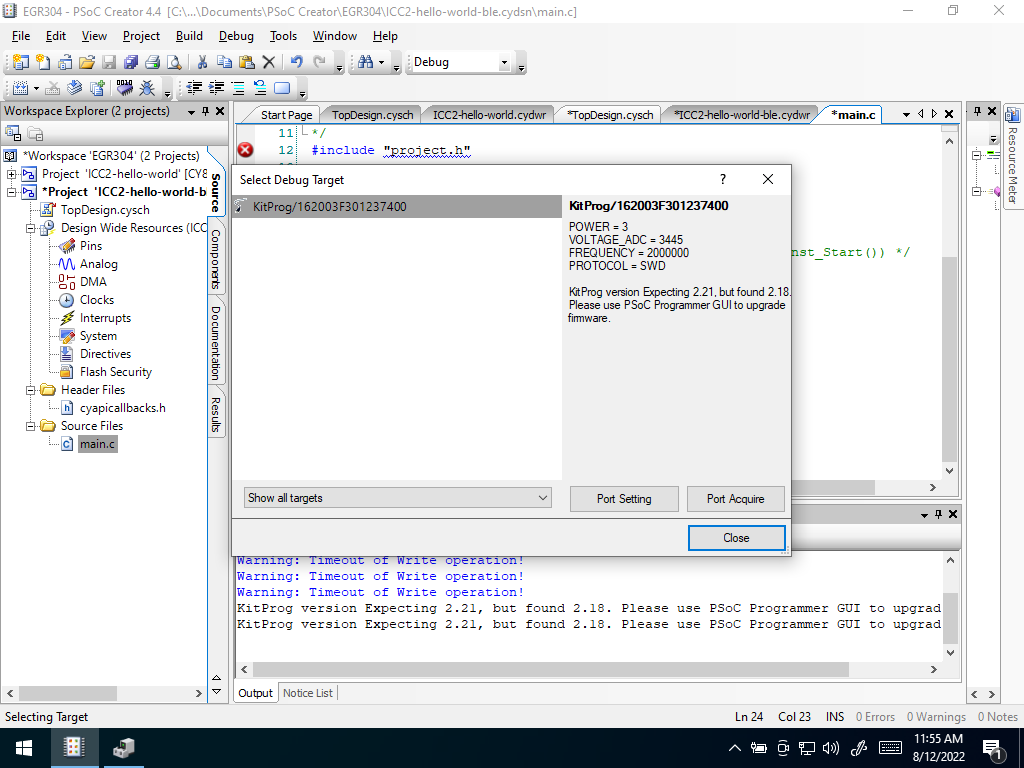
Task: Open the Windows Start menu
Action: pyautogui.click(x=24, y=748)
